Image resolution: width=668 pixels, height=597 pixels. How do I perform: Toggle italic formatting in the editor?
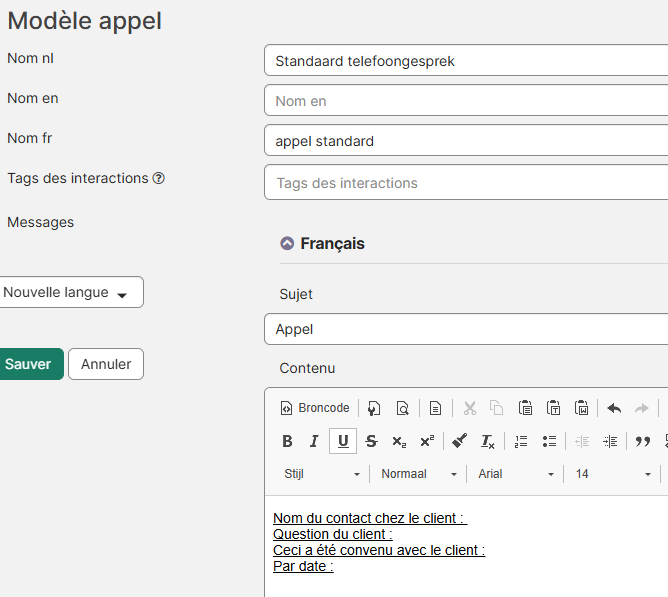314,441
